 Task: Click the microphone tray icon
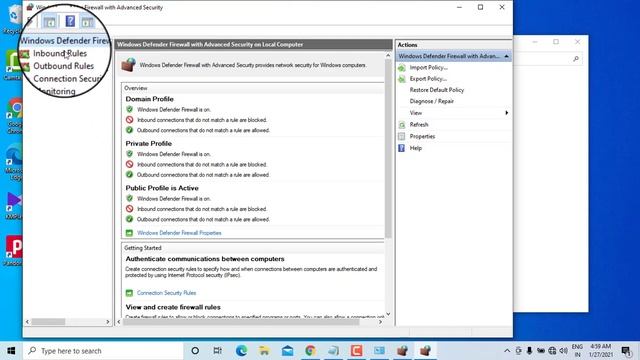(529, 351)
